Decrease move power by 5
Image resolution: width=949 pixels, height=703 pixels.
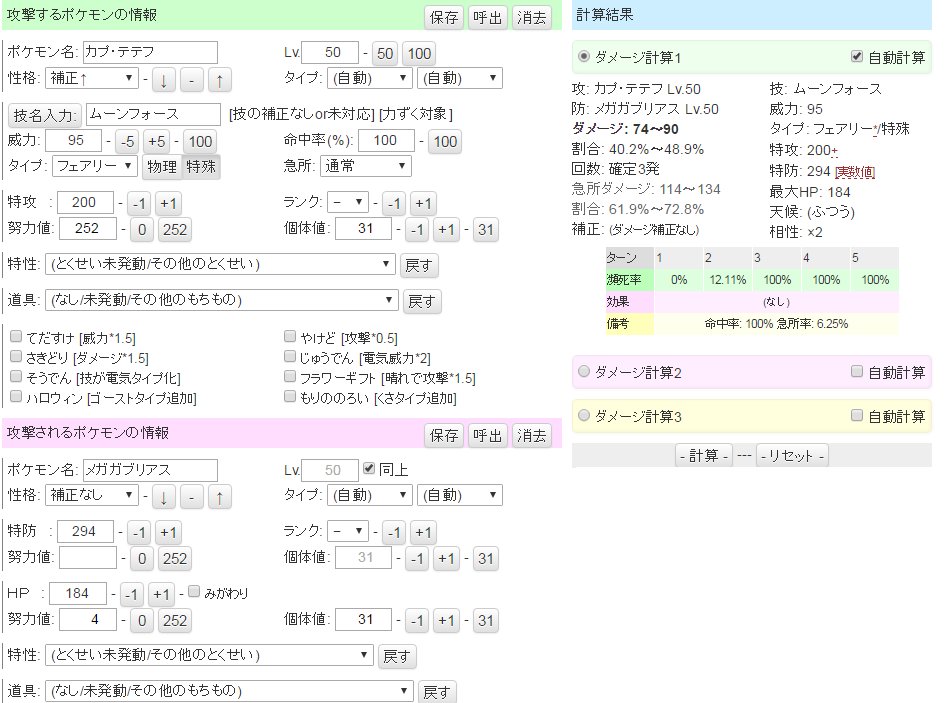coord(127,142)
